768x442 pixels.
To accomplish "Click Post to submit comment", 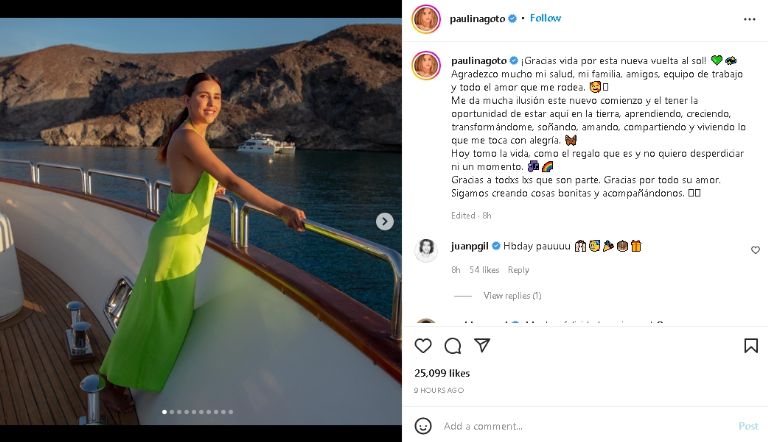I will (748, 425).
